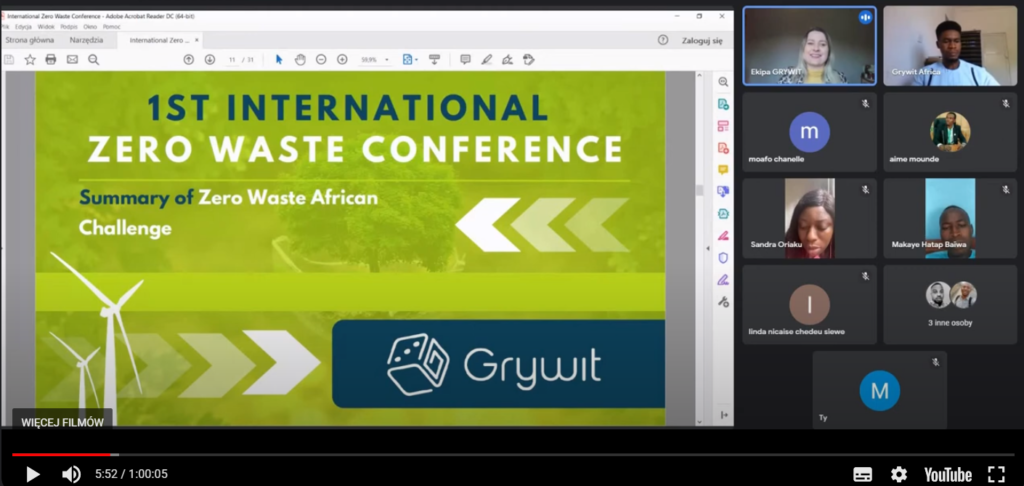Viewport: 1024px width, 486px height.
Task: Click the Save file icon in Acrobat toolbar
Action: (9, 59)
